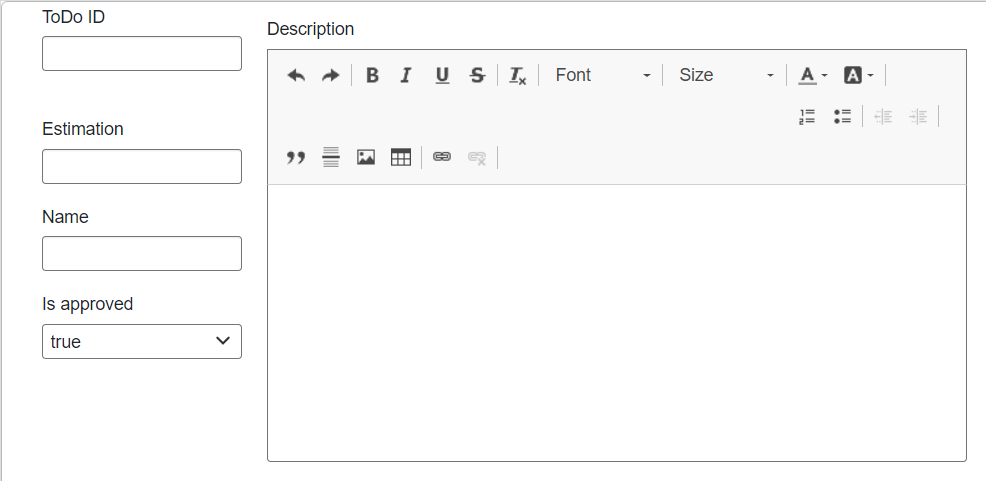Open the Size dropdown

pyautogui.click(x=725, y=76)
